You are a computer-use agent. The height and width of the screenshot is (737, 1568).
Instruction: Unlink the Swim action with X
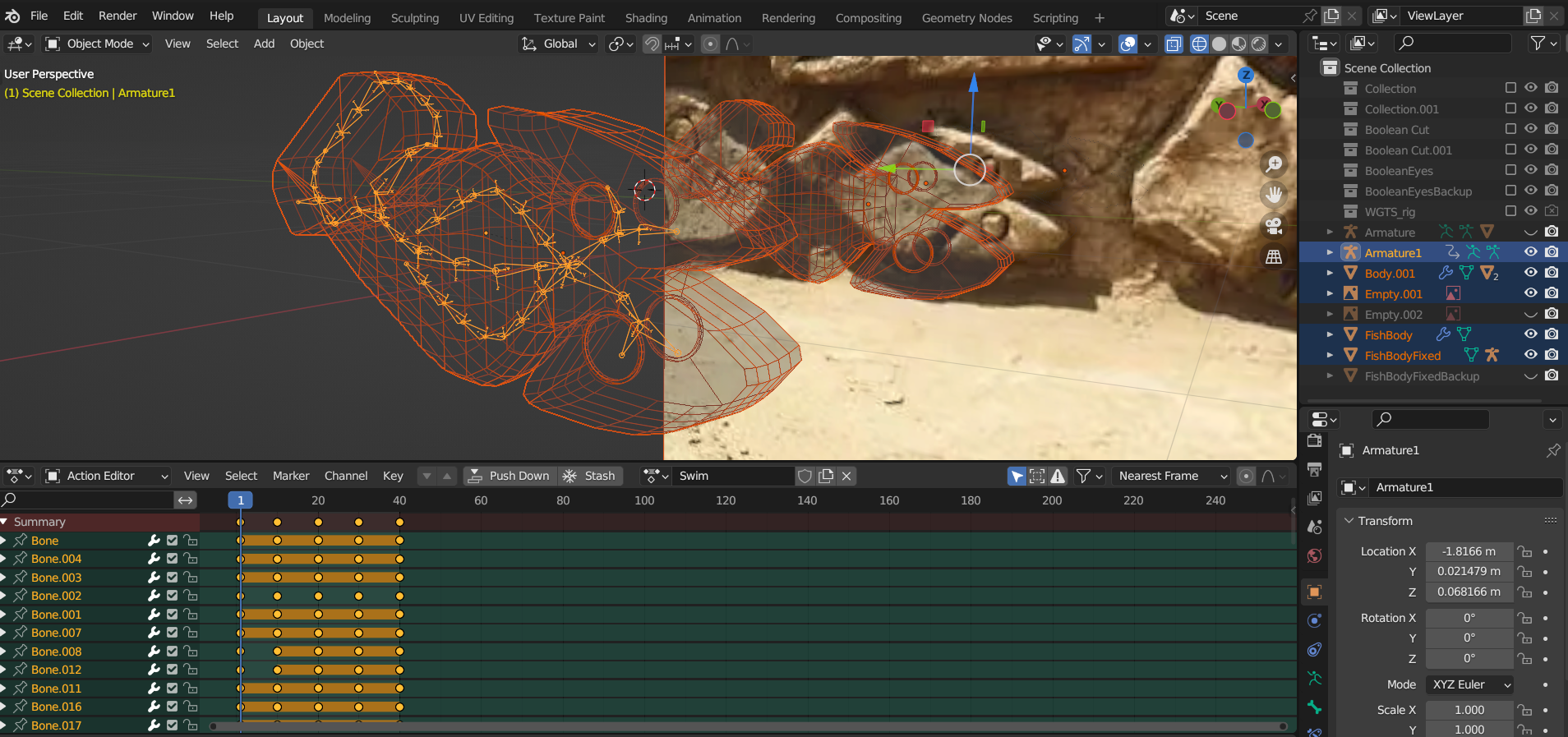coord(846,476)
